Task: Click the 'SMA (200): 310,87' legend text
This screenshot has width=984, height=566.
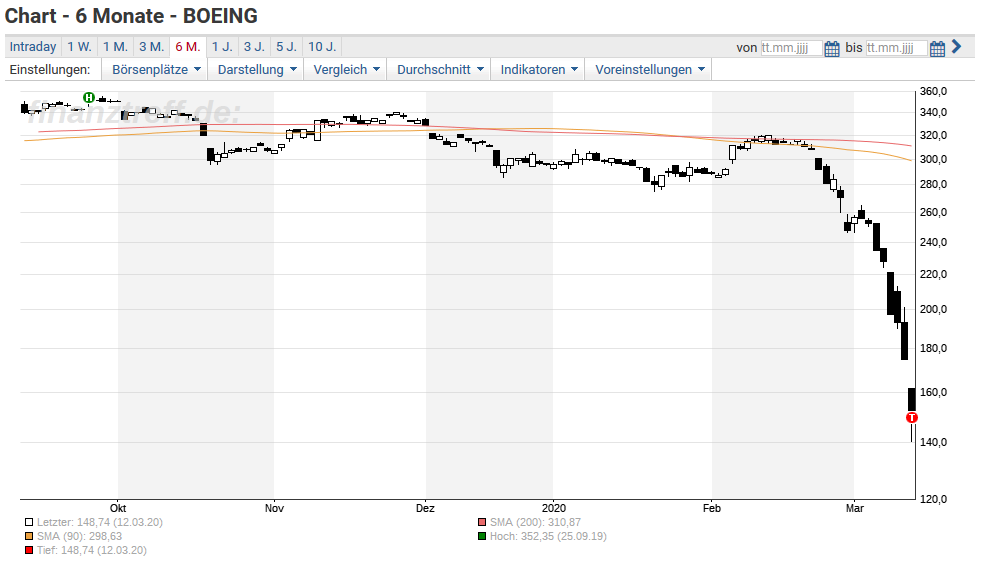Action: (x=535, y=522)
